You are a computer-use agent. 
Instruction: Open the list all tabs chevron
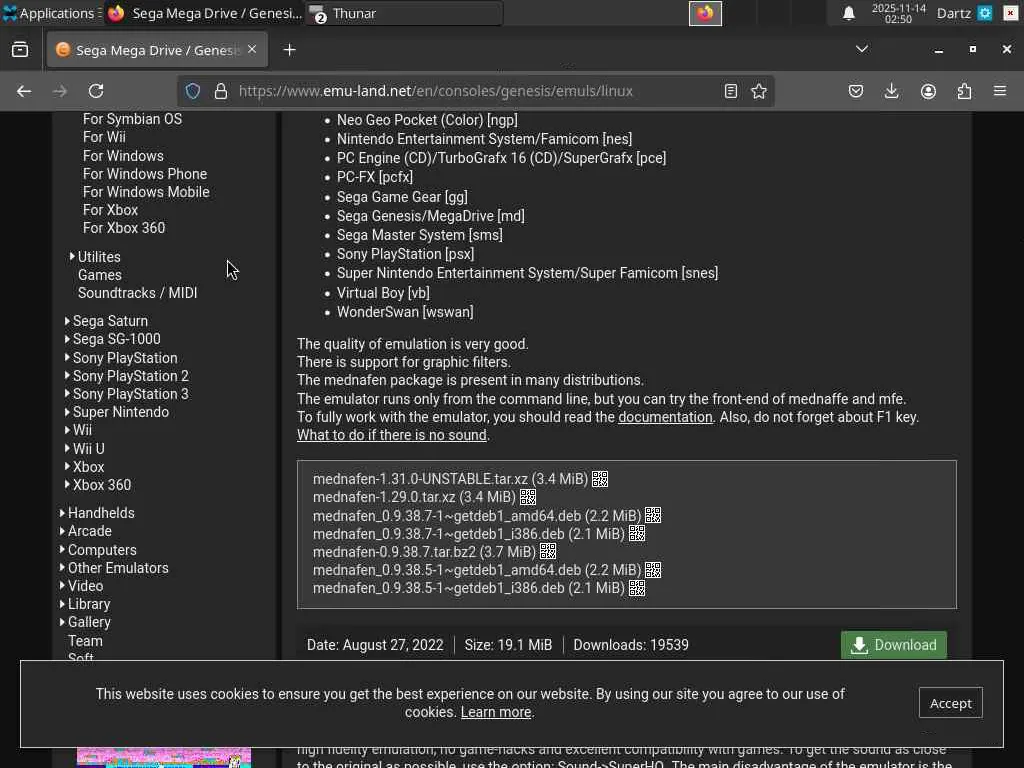862,49
